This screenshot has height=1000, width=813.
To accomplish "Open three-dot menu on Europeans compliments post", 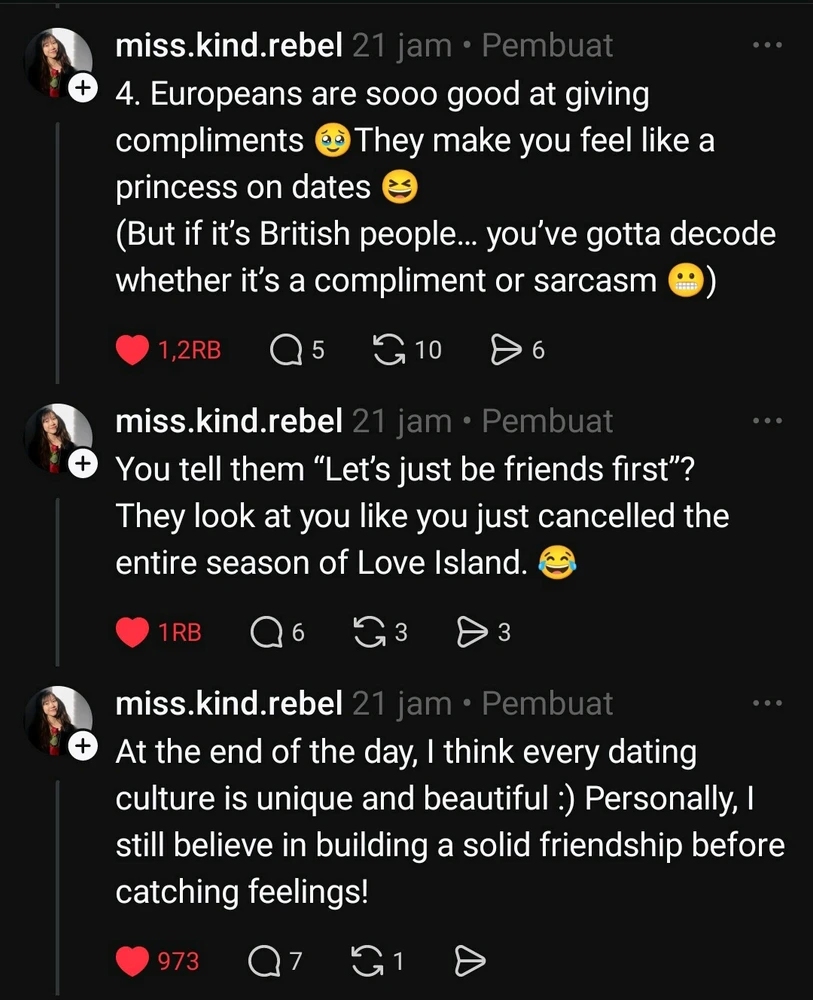I will pos(767,45).
